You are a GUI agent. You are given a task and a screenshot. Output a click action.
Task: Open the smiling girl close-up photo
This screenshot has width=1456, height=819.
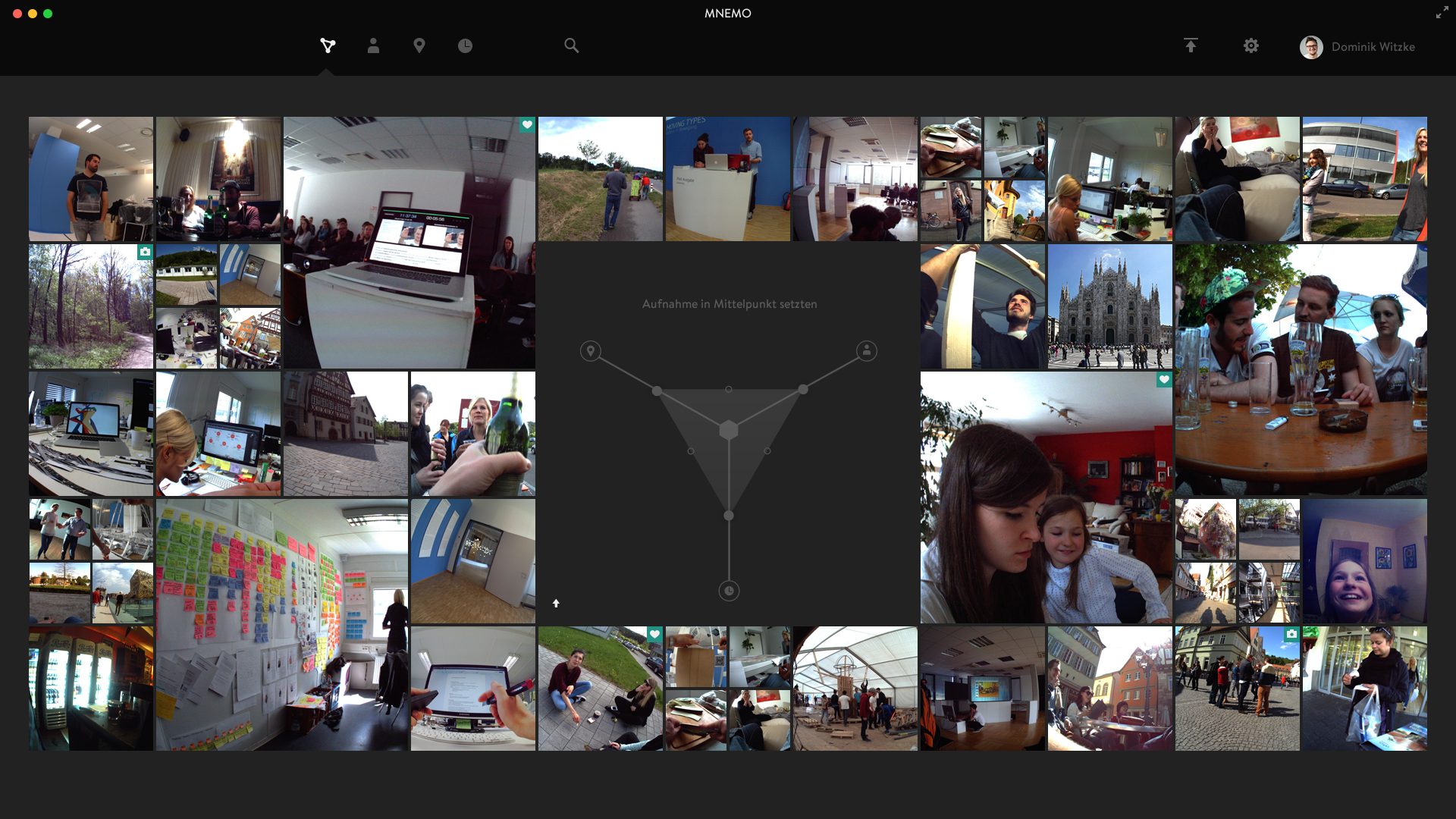(1365, 561)
